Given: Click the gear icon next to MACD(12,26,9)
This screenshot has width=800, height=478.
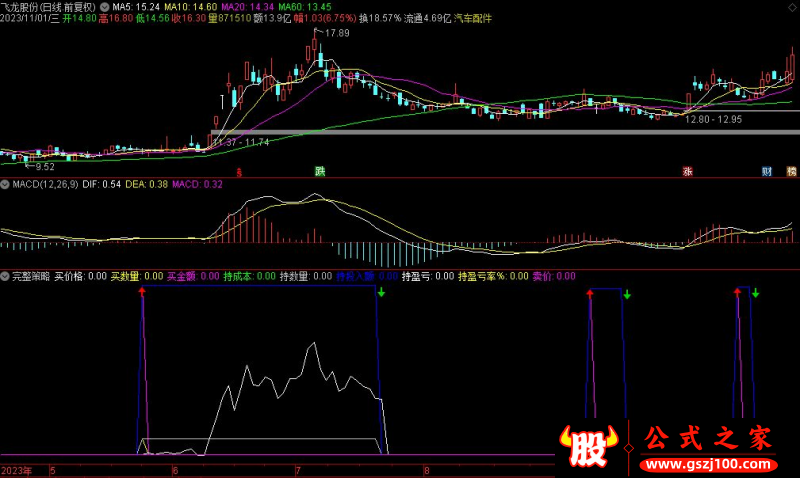Looking at the screenshot, I should pos(5,184).
